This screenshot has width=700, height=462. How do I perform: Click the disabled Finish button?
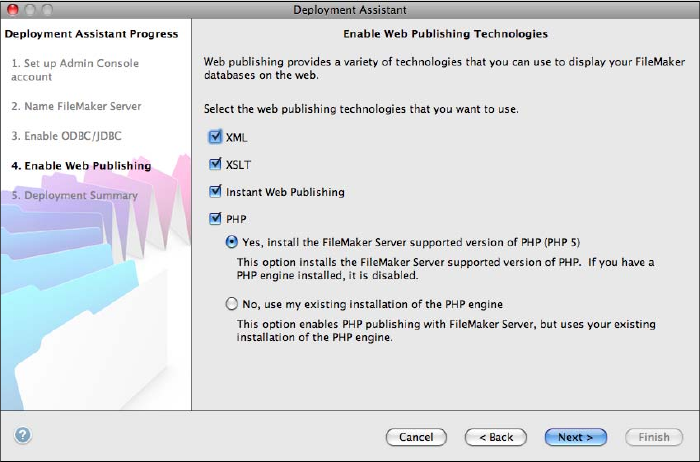[x=654, y=437]
